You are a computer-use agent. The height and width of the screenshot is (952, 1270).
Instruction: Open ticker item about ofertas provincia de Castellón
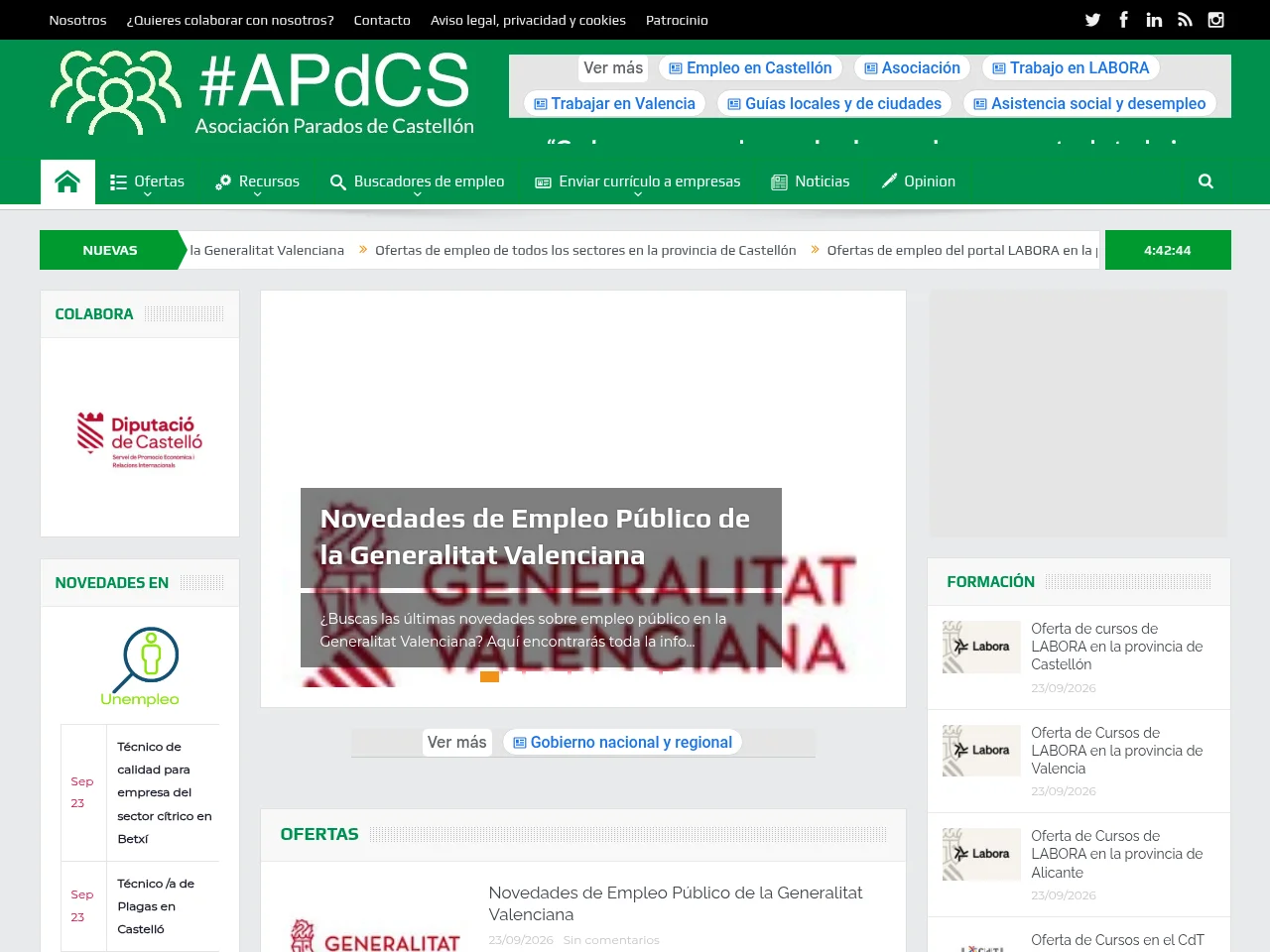(585, 250)
